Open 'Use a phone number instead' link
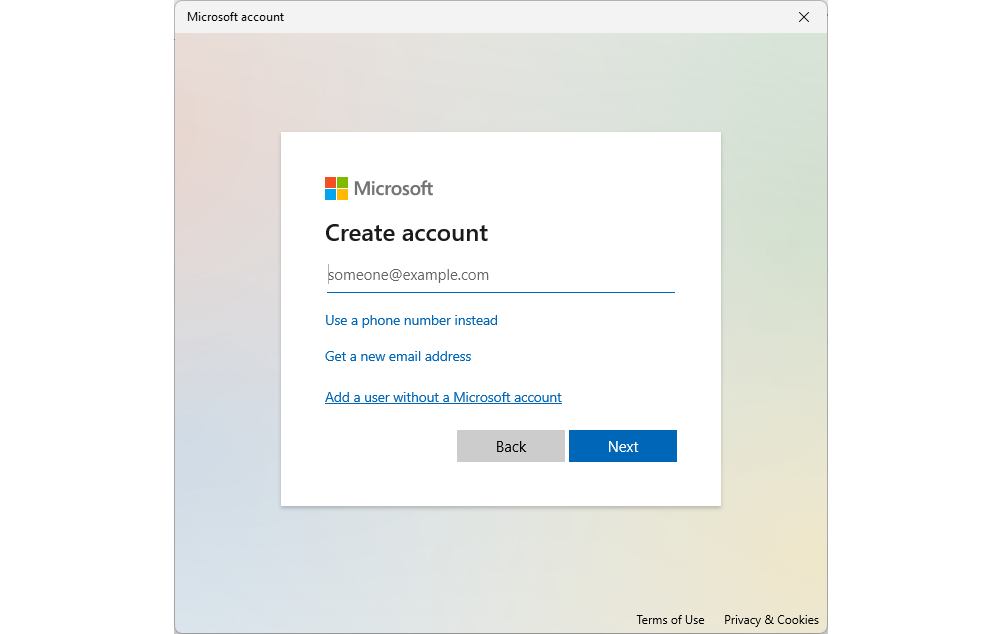The image size is (1000, 634). click(411, 320)
